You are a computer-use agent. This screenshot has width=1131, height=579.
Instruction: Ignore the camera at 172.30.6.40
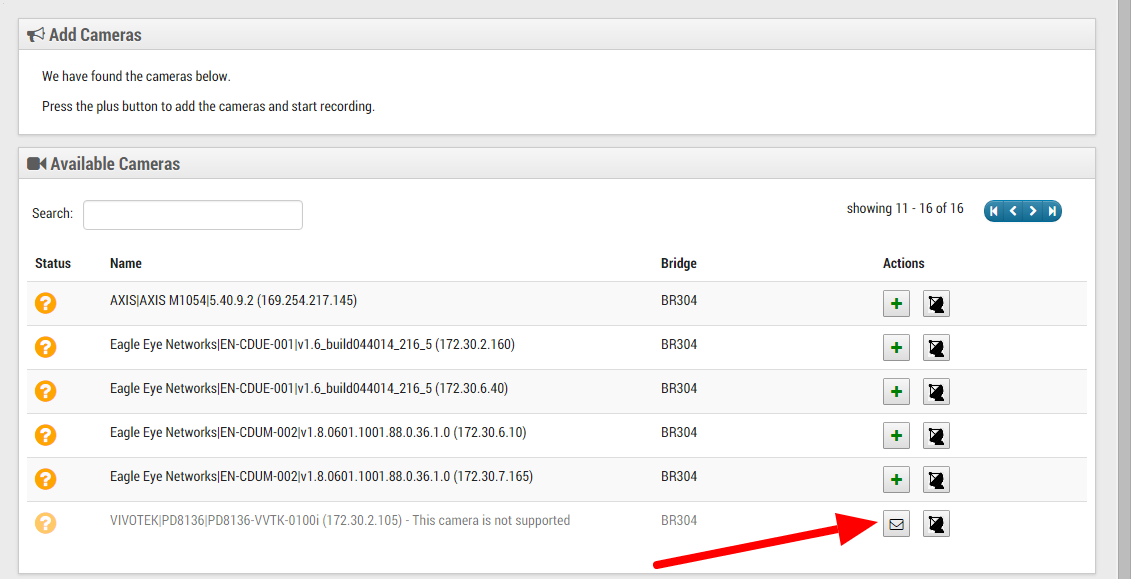pos(936,392)
